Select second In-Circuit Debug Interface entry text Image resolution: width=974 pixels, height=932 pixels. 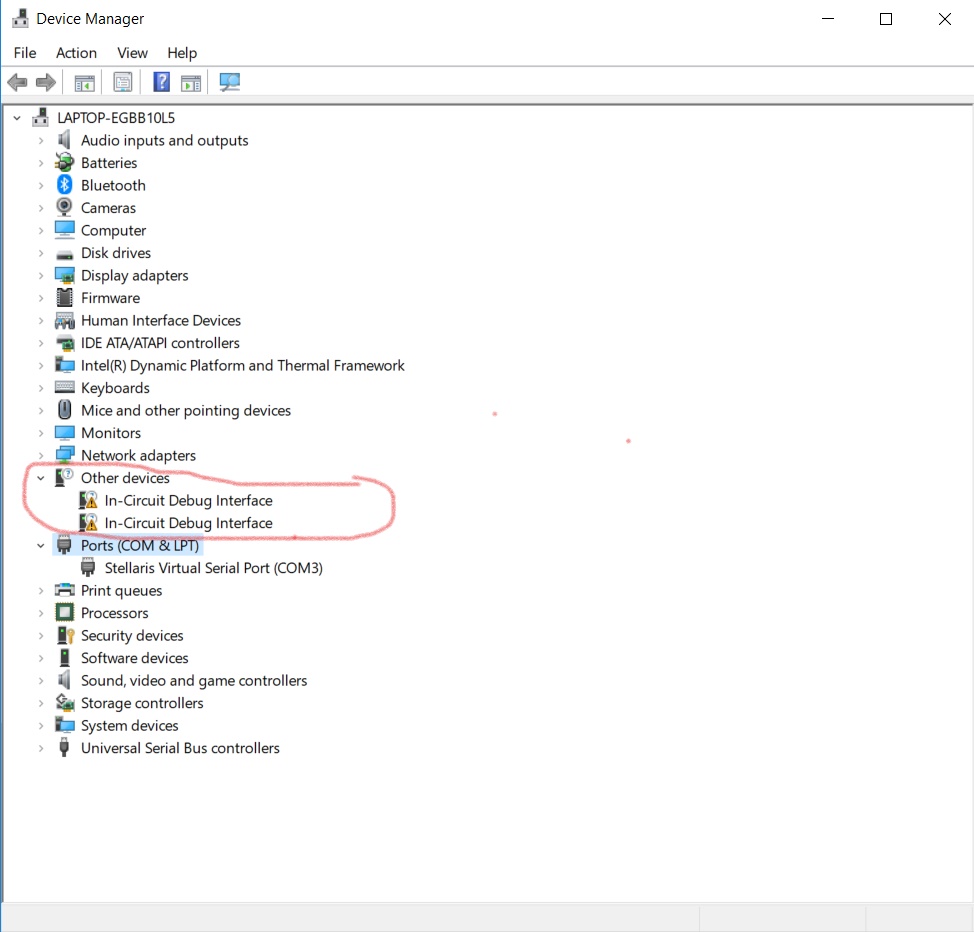[x=188, y=523]
